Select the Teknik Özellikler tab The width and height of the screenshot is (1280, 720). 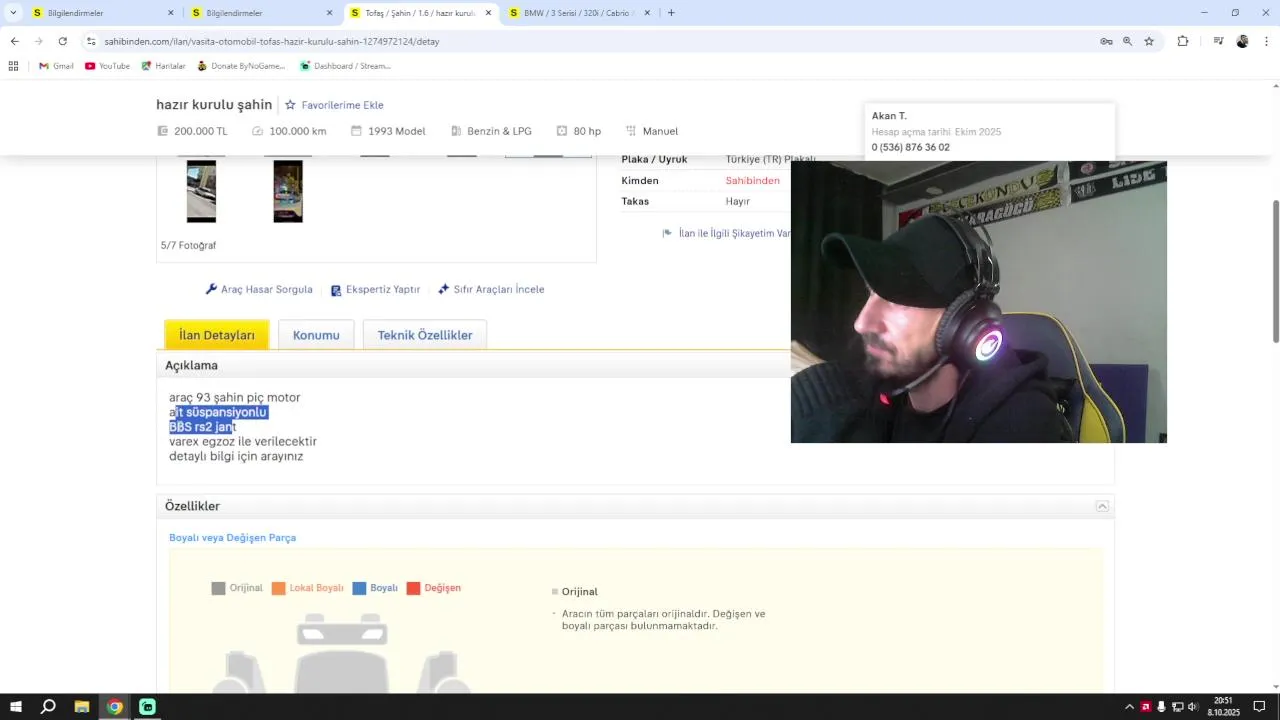click(x=425, y=335)
